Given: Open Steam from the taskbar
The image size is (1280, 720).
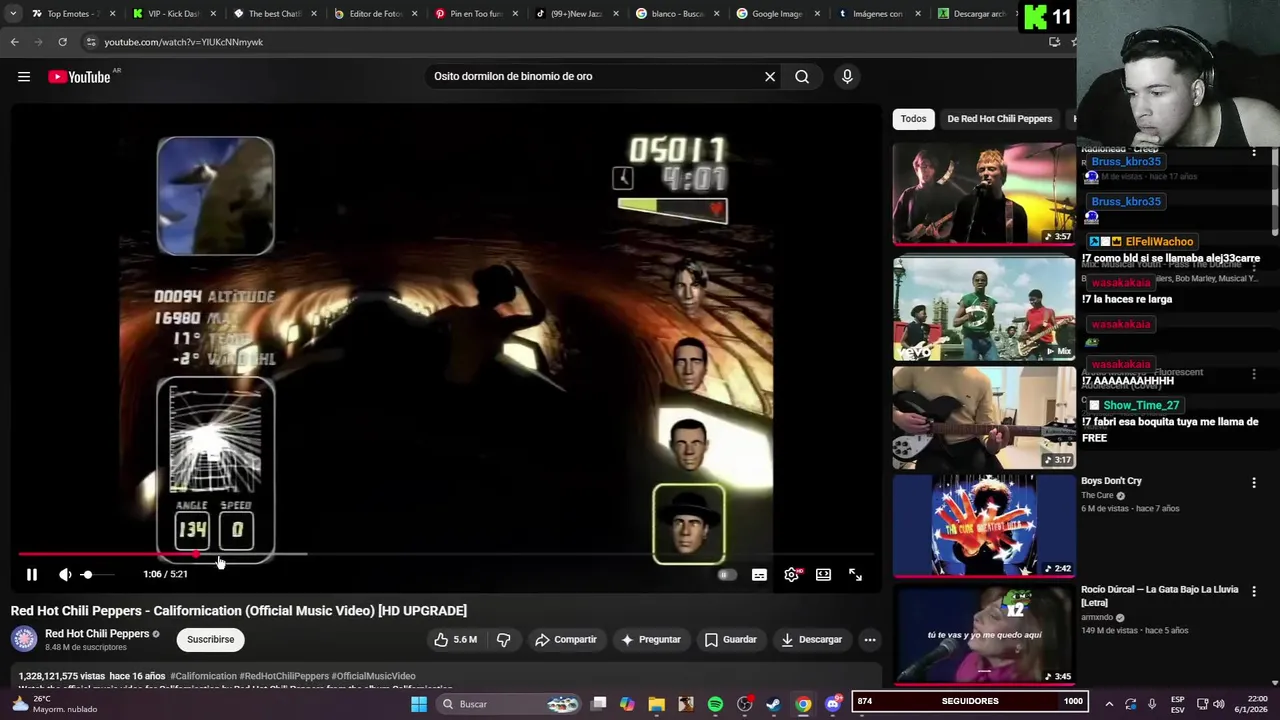Looking at the screenshot, I should [773, 704].
